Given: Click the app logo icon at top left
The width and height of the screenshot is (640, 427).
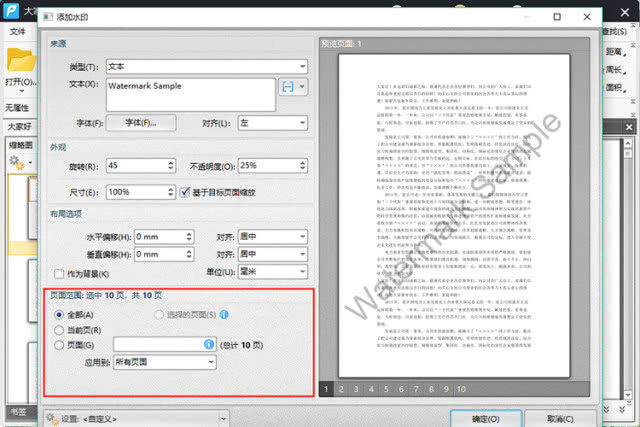Looking at the screenshot, I should pos(11,10).
